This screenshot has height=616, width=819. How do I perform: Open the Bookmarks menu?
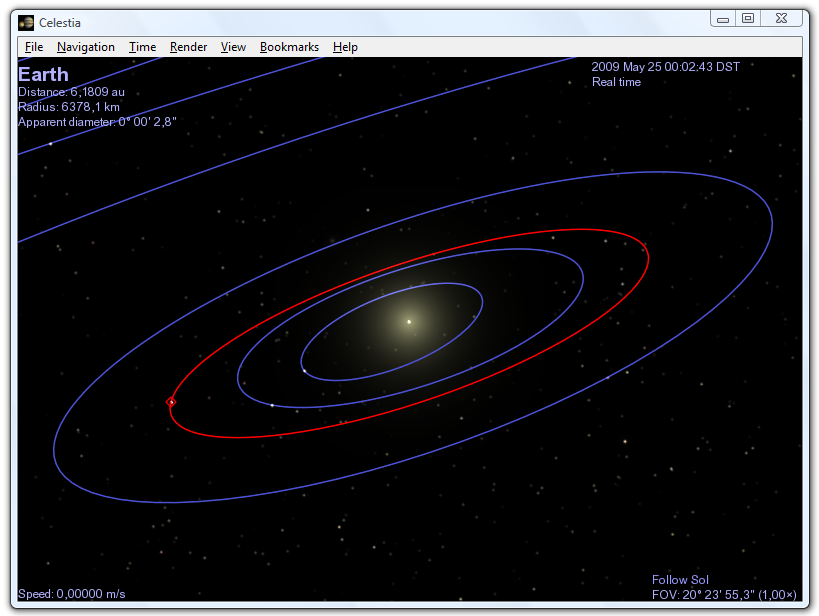(x=289, y=47)
